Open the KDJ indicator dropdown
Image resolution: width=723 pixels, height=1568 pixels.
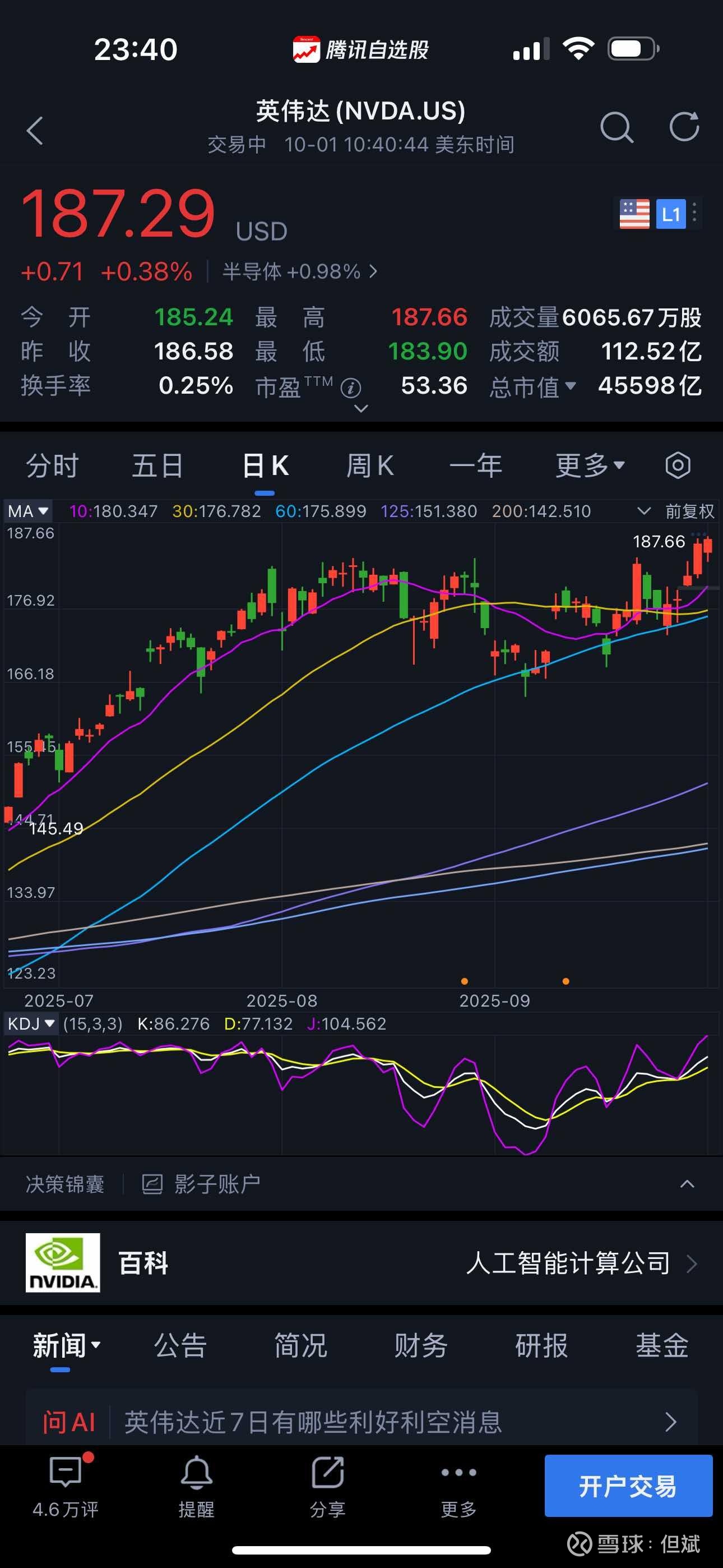[x=31, y=1024]
